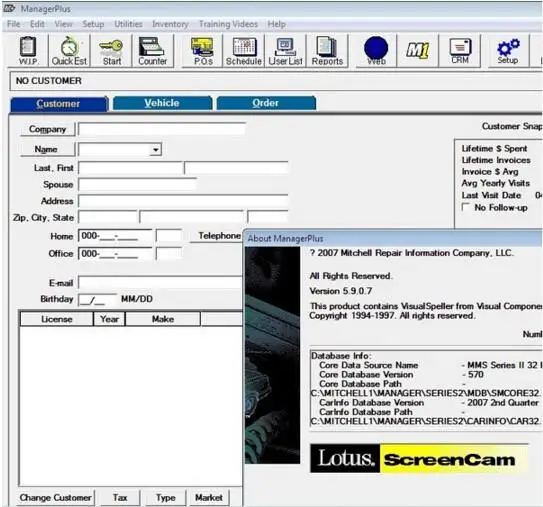Open the Counter cash register icon

tap(152, 51)
